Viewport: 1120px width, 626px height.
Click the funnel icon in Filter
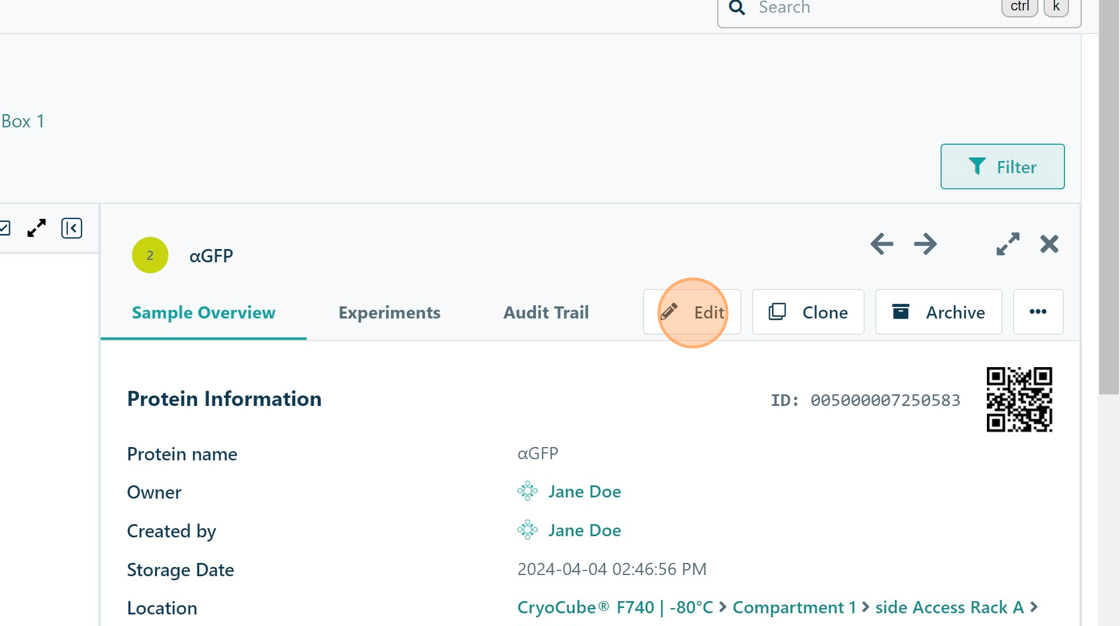[977, 167]
